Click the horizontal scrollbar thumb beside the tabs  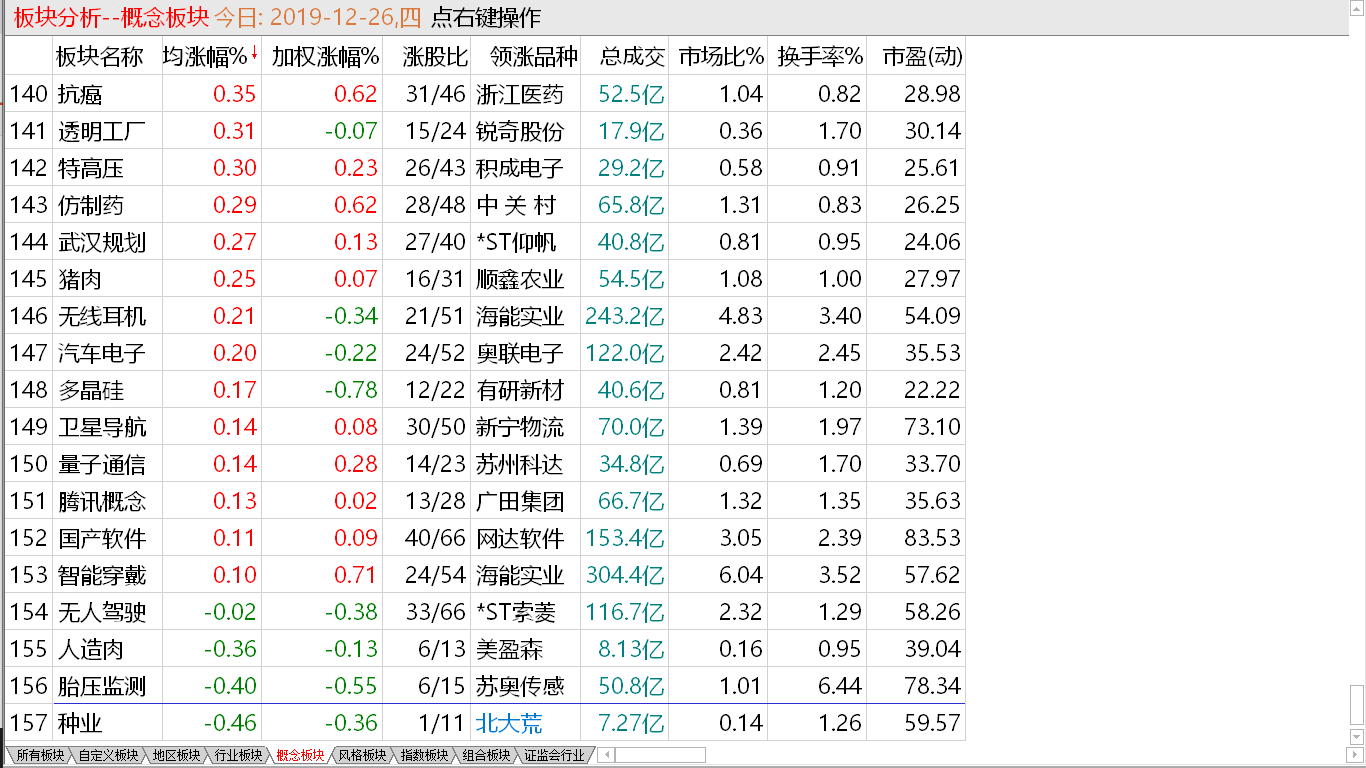tap(659, 755)
